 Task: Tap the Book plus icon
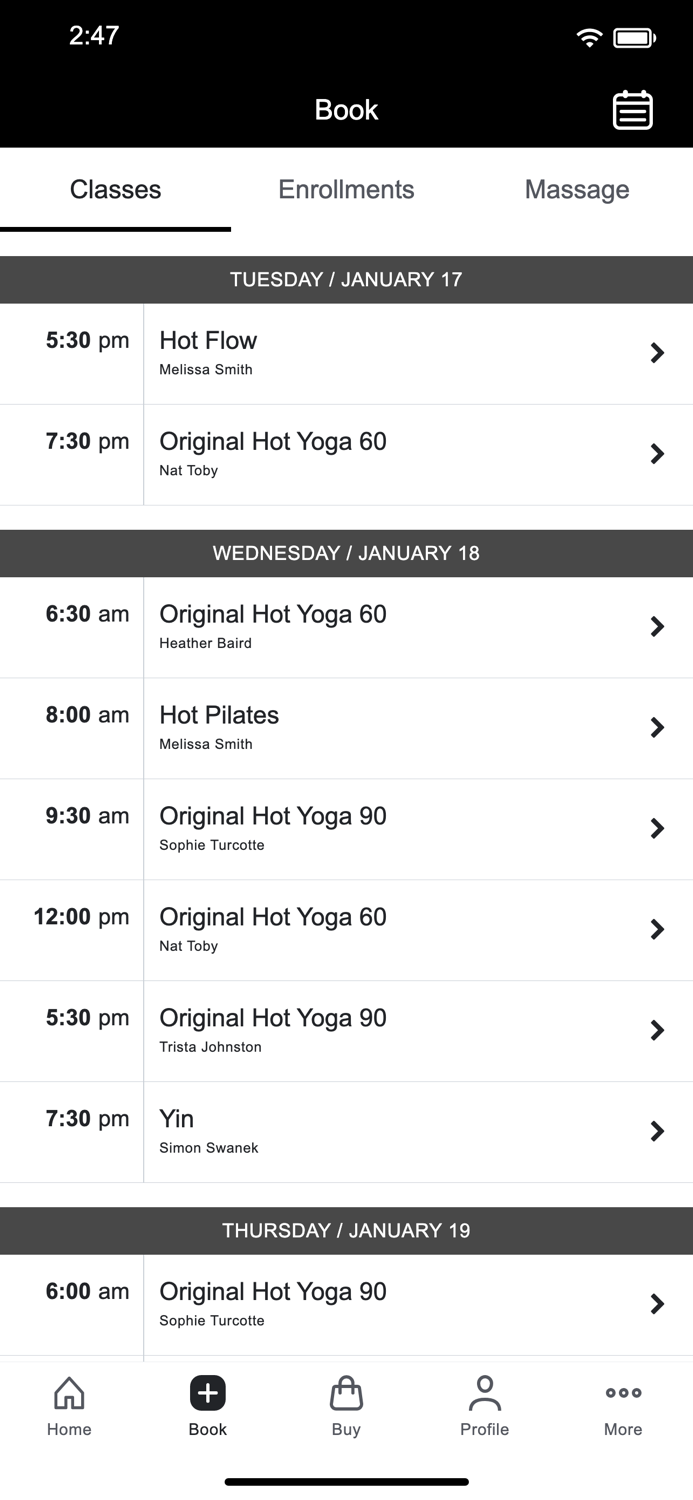tap(207, 1392)
